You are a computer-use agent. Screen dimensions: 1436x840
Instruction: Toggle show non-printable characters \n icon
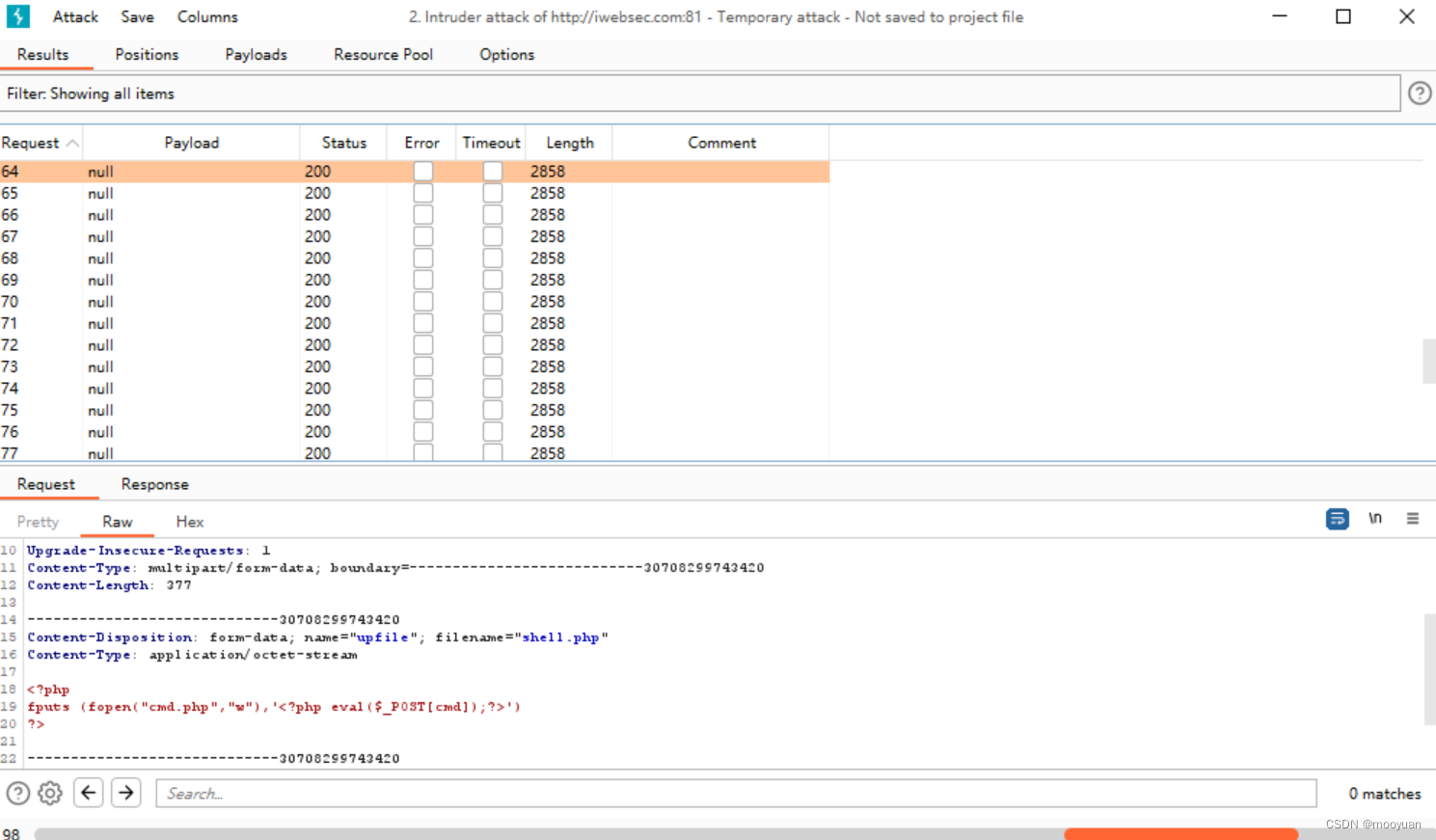pos(1375,519)
